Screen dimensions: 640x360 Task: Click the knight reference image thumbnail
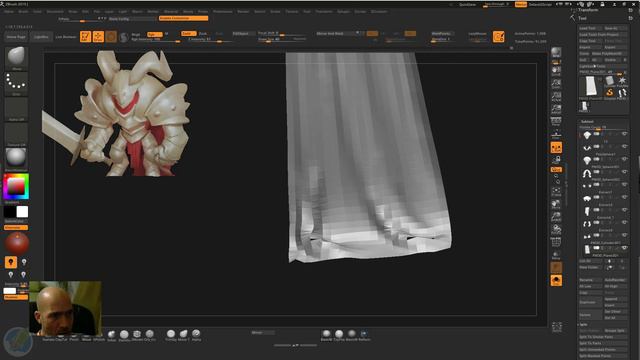click(x=116, y=113)
